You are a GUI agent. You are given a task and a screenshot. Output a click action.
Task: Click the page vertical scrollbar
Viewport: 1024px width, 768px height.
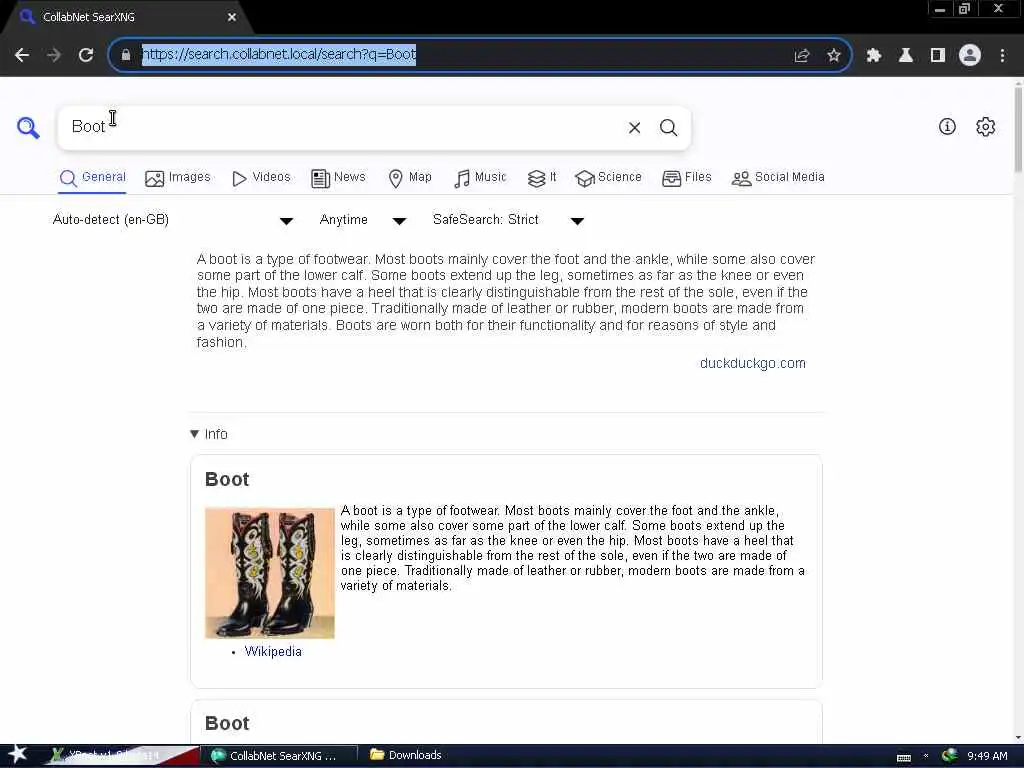[x=1018, y=131]
